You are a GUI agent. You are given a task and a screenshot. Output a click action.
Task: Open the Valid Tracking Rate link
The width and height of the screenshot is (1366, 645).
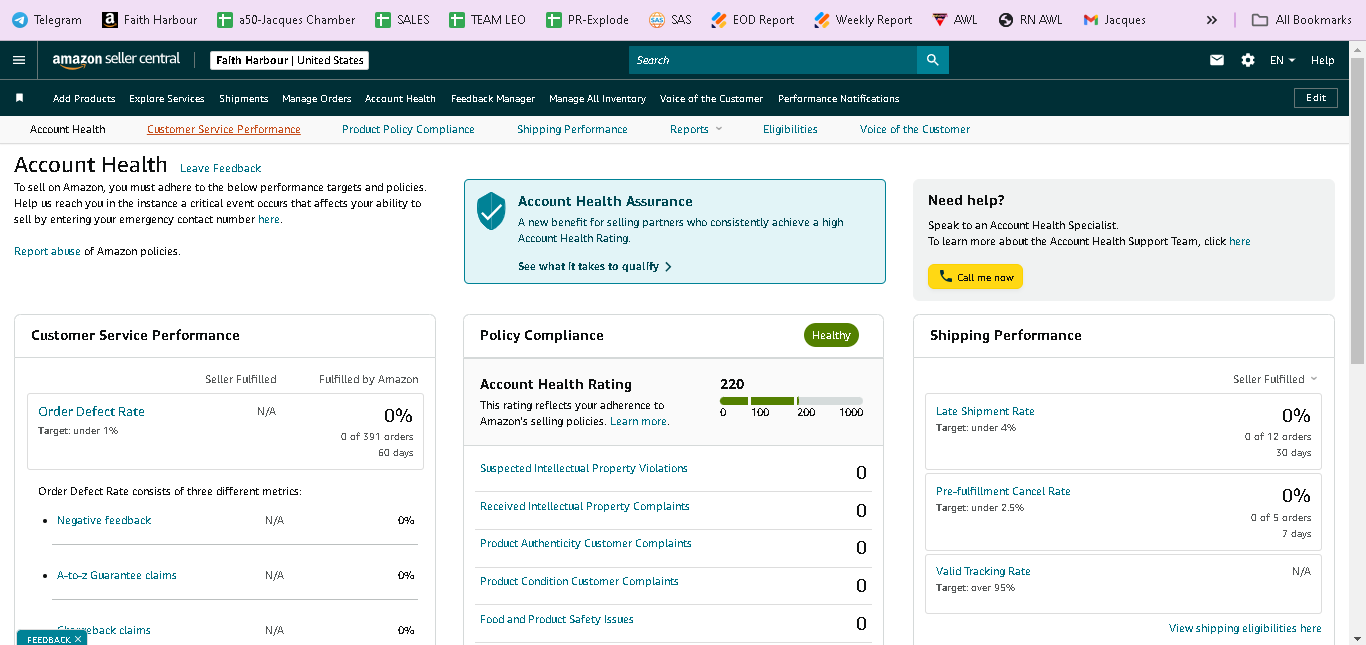click(983, 571)
